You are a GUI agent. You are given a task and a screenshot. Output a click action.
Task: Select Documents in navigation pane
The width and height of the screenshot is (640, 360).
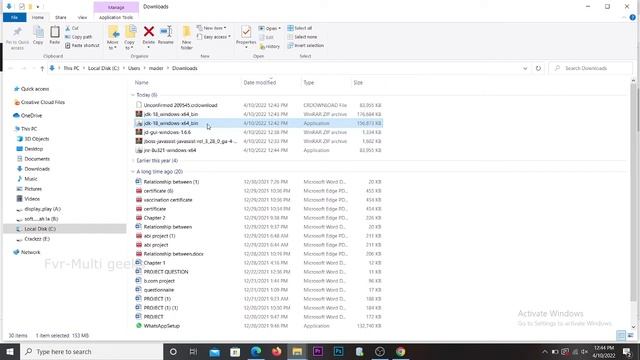pos(33,159)
